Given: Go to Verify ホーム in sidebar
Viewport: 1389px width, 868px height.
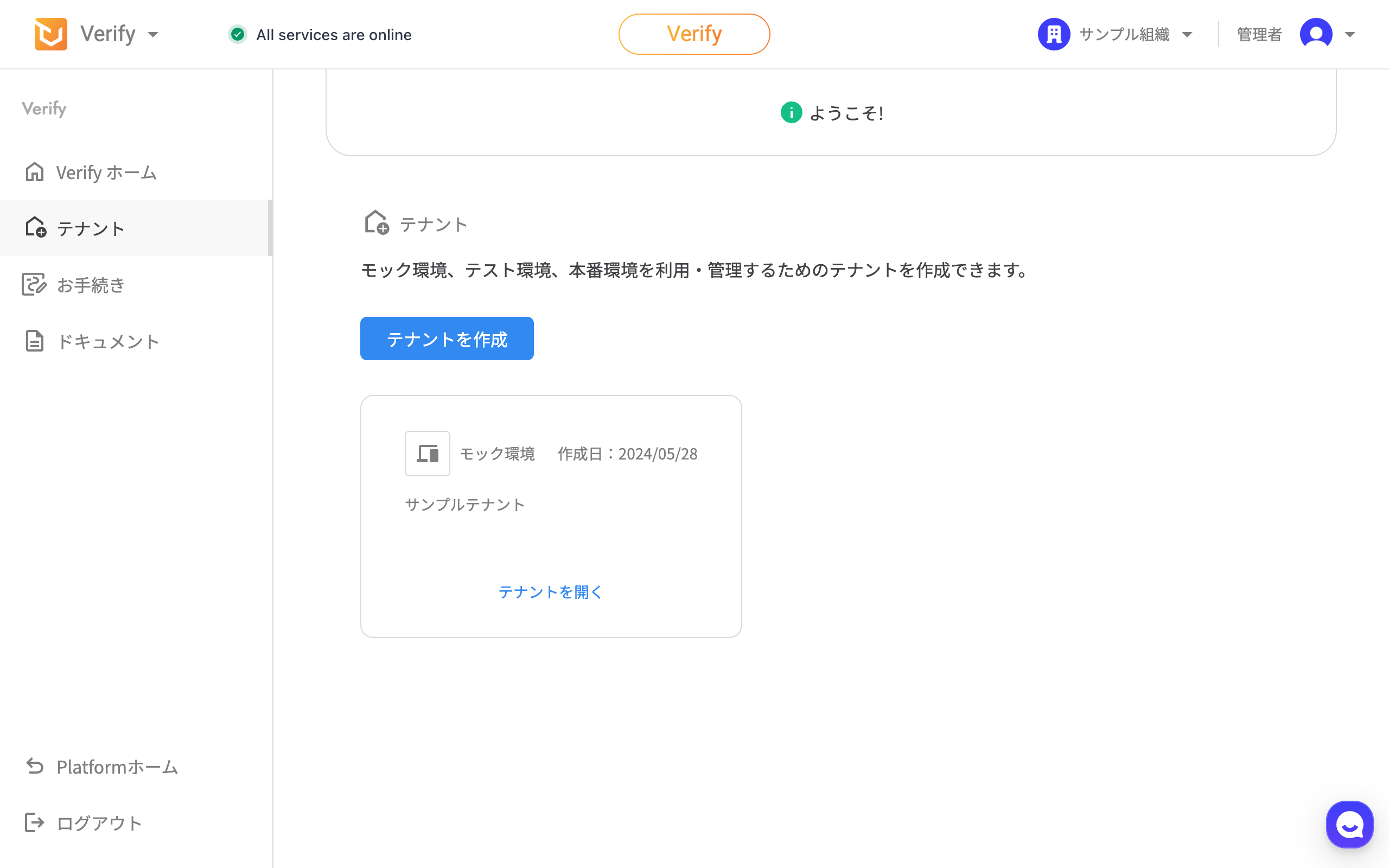Looking at the screenshot, I should pyautogui.click(x=106, y=172).
